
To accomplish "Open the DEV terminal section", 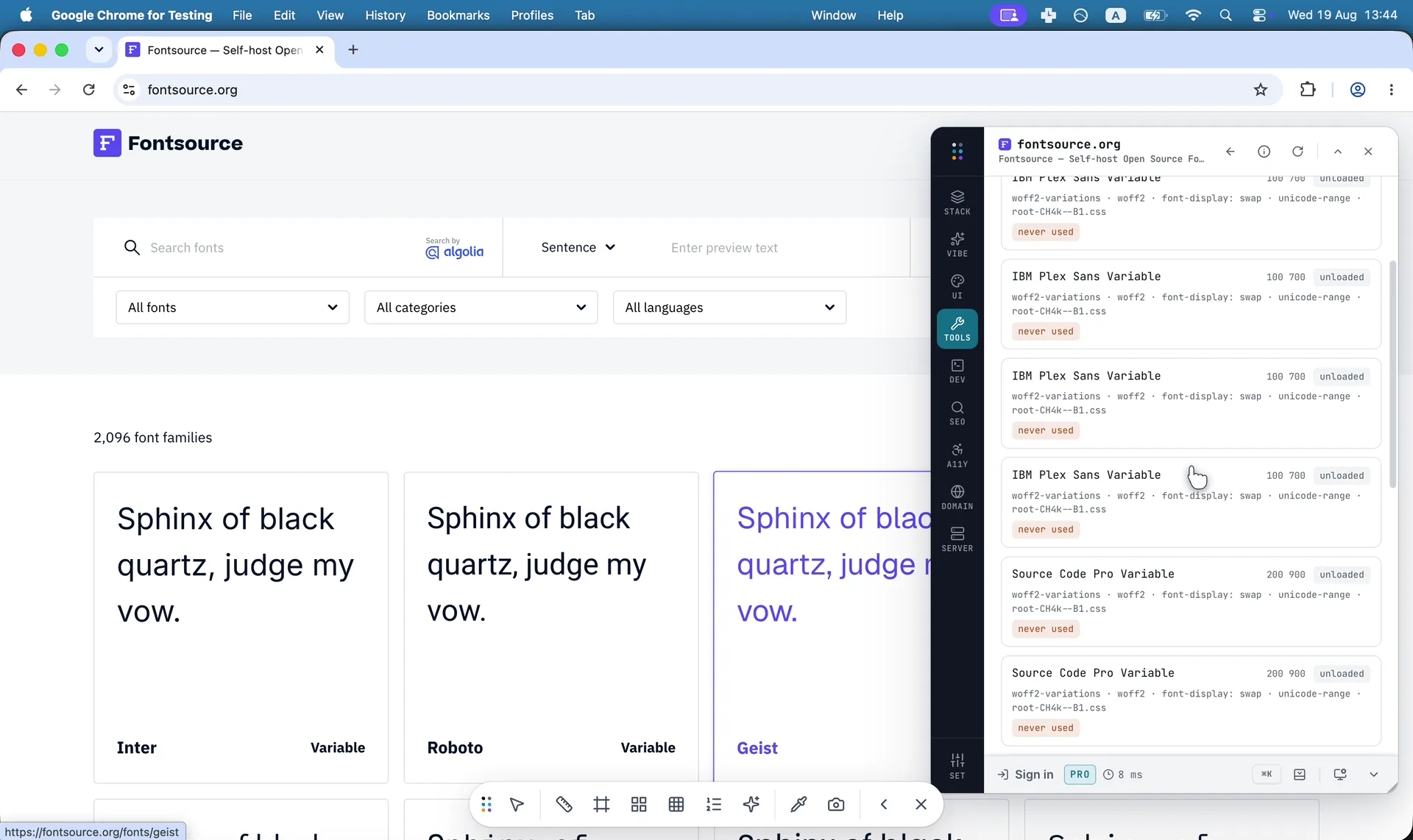I will (957, 370).
